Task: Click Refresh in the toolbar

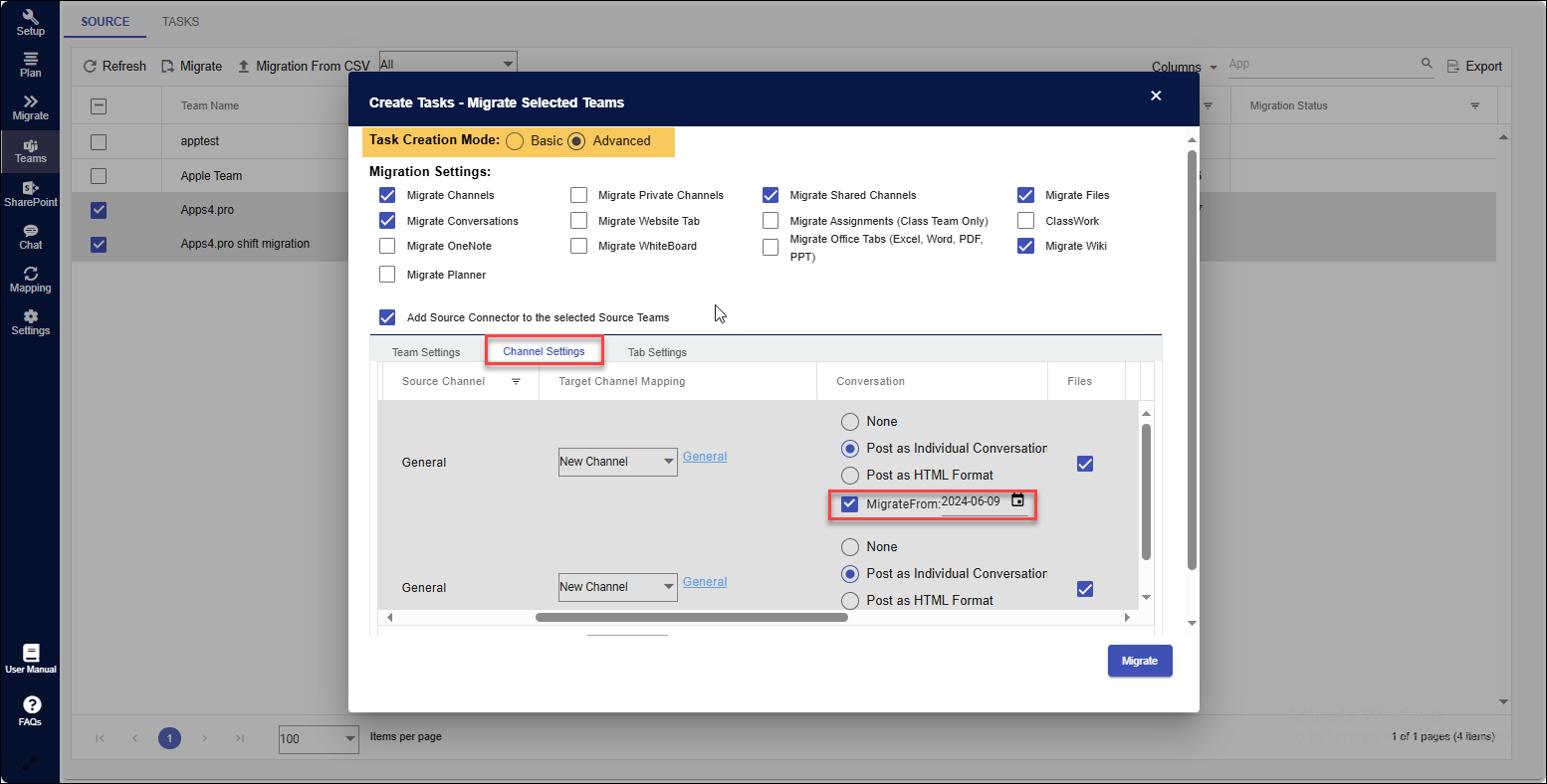Action: 114,66
